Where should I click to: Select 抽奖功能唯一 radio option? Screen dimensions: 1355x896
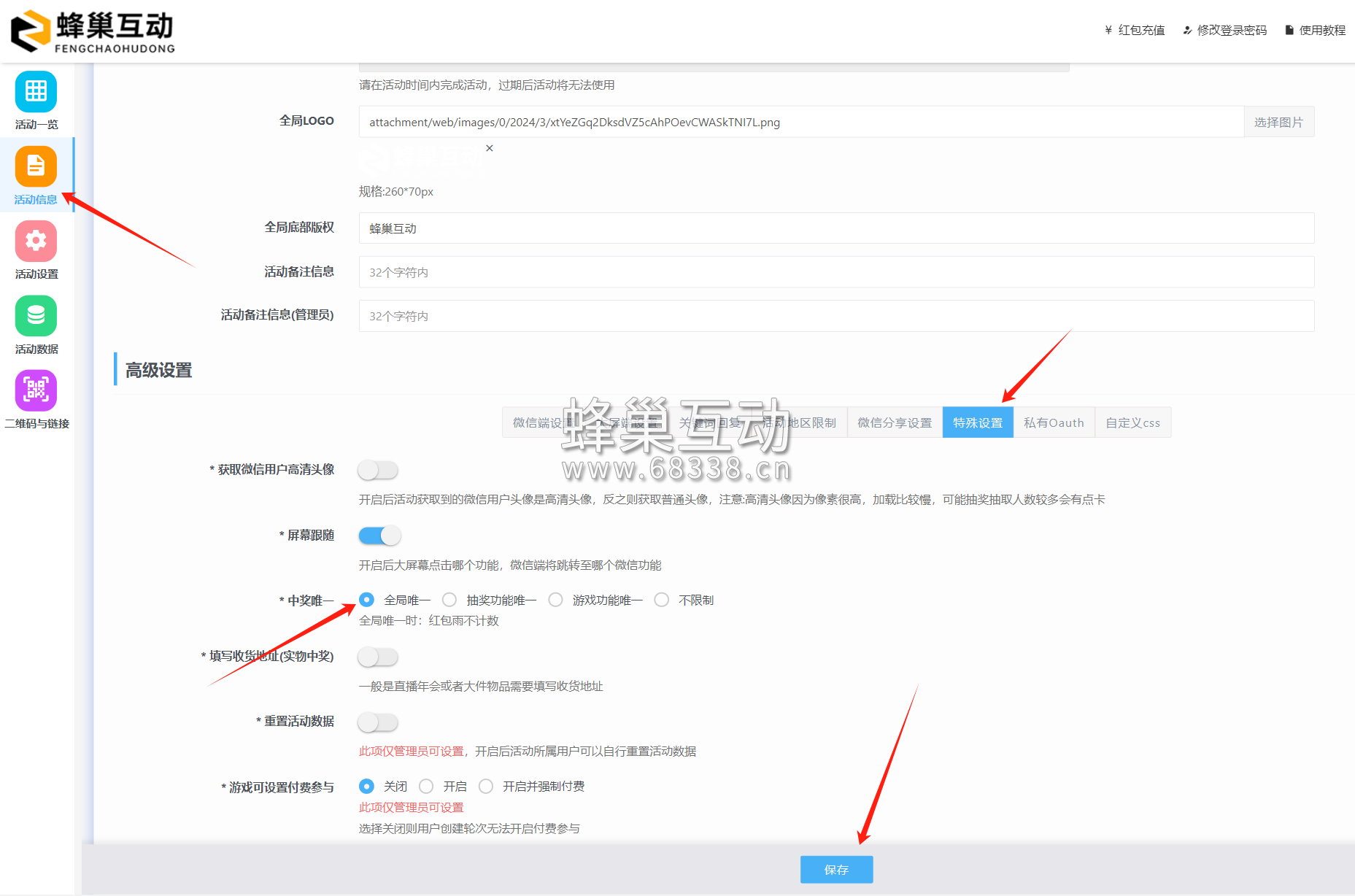click(x=449, y=599)
